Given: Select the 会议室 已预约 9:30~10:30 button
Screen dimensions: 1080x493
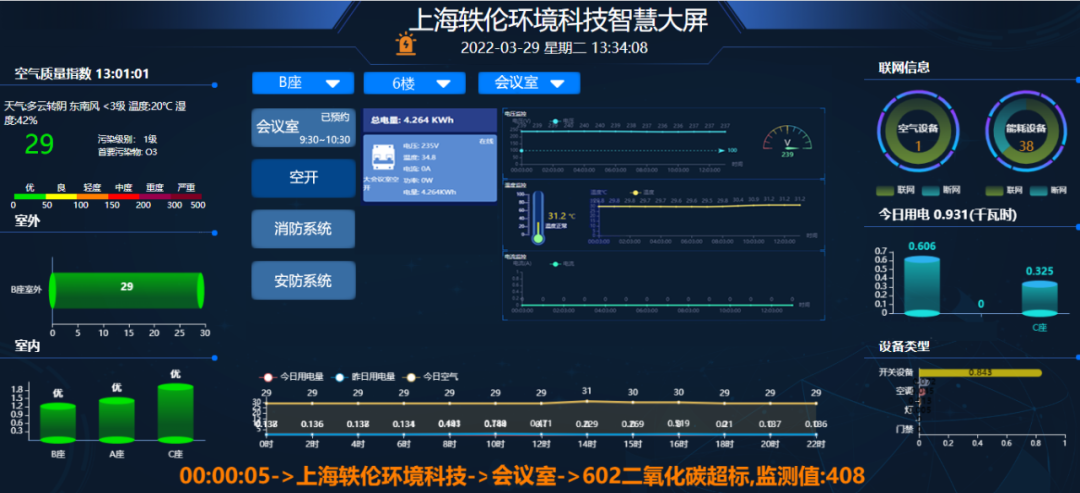Looking at the screenshot, I should click(x=303, y=127).
